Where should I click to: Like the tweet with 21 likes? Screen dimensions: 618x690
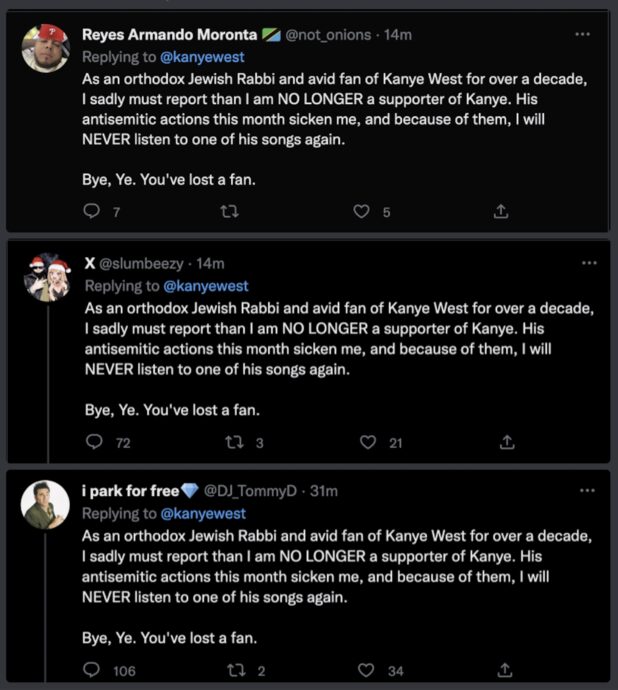367,441
